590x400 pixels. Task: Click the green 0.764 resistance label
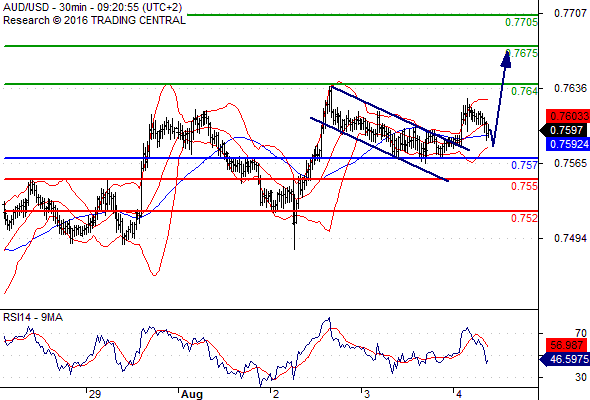(x=524, y=91)
